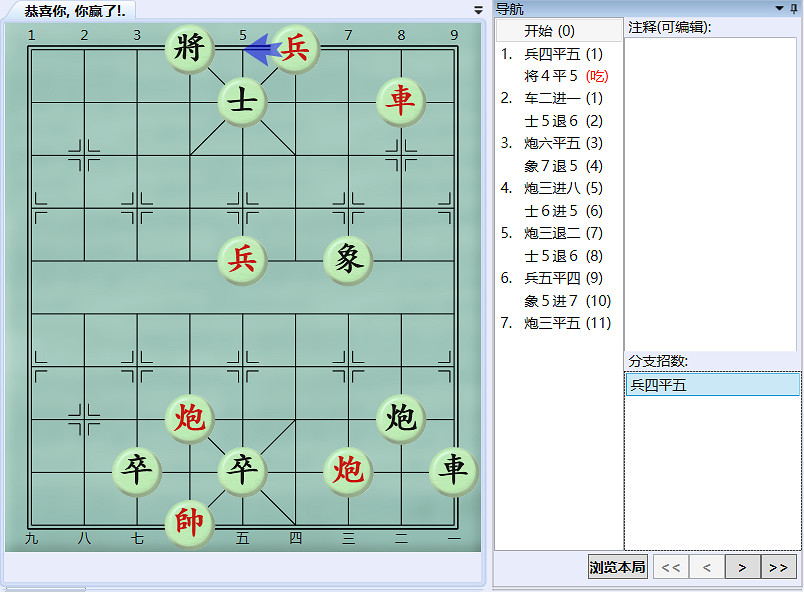The width and height of the screenshot is (804, 592).
Task: Select the black advisor 士 piece
Action: point(242,99)
